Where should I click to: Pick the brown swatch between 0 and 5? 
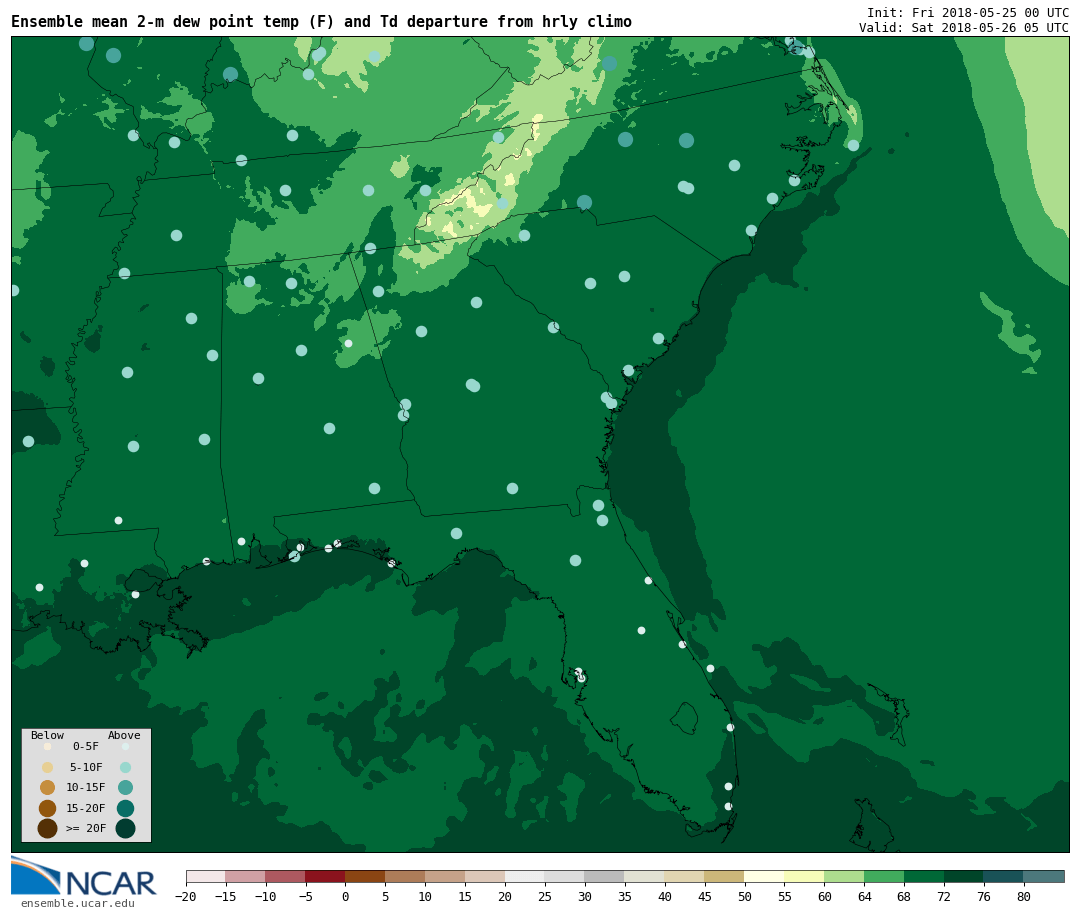365,877
